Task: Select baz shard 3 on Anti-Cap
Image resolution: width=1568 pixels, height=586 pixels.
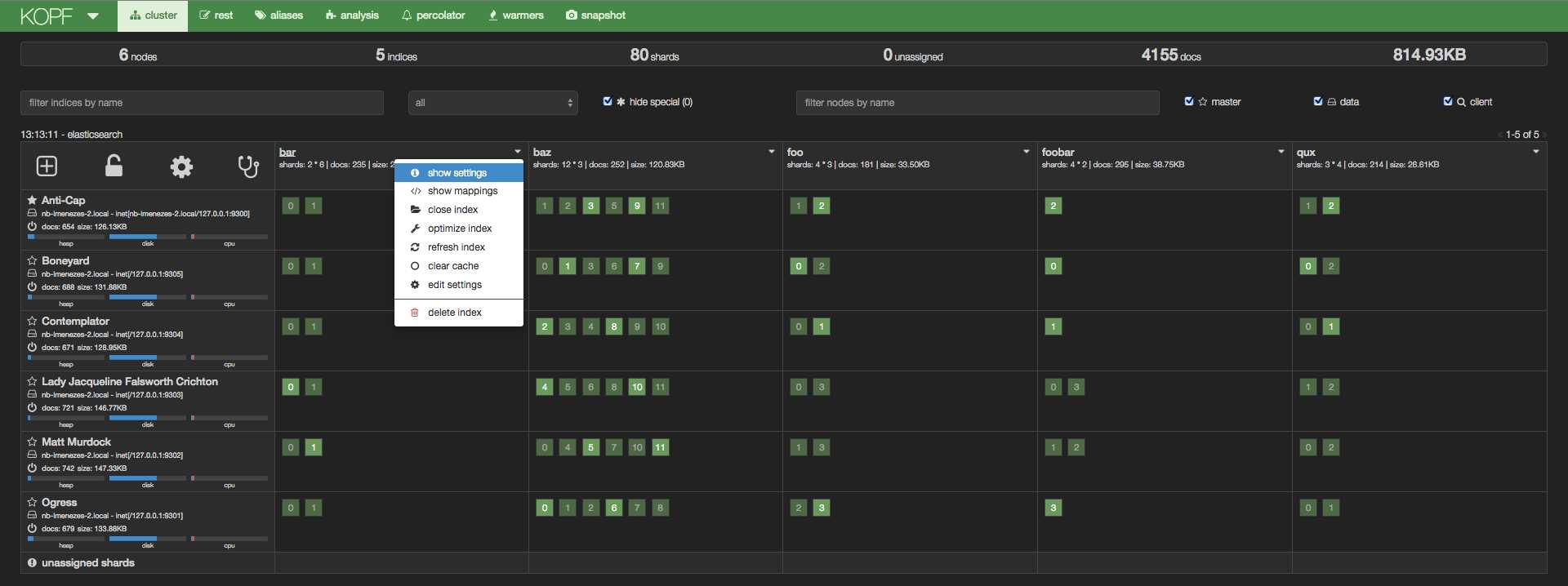Action: 591,206
